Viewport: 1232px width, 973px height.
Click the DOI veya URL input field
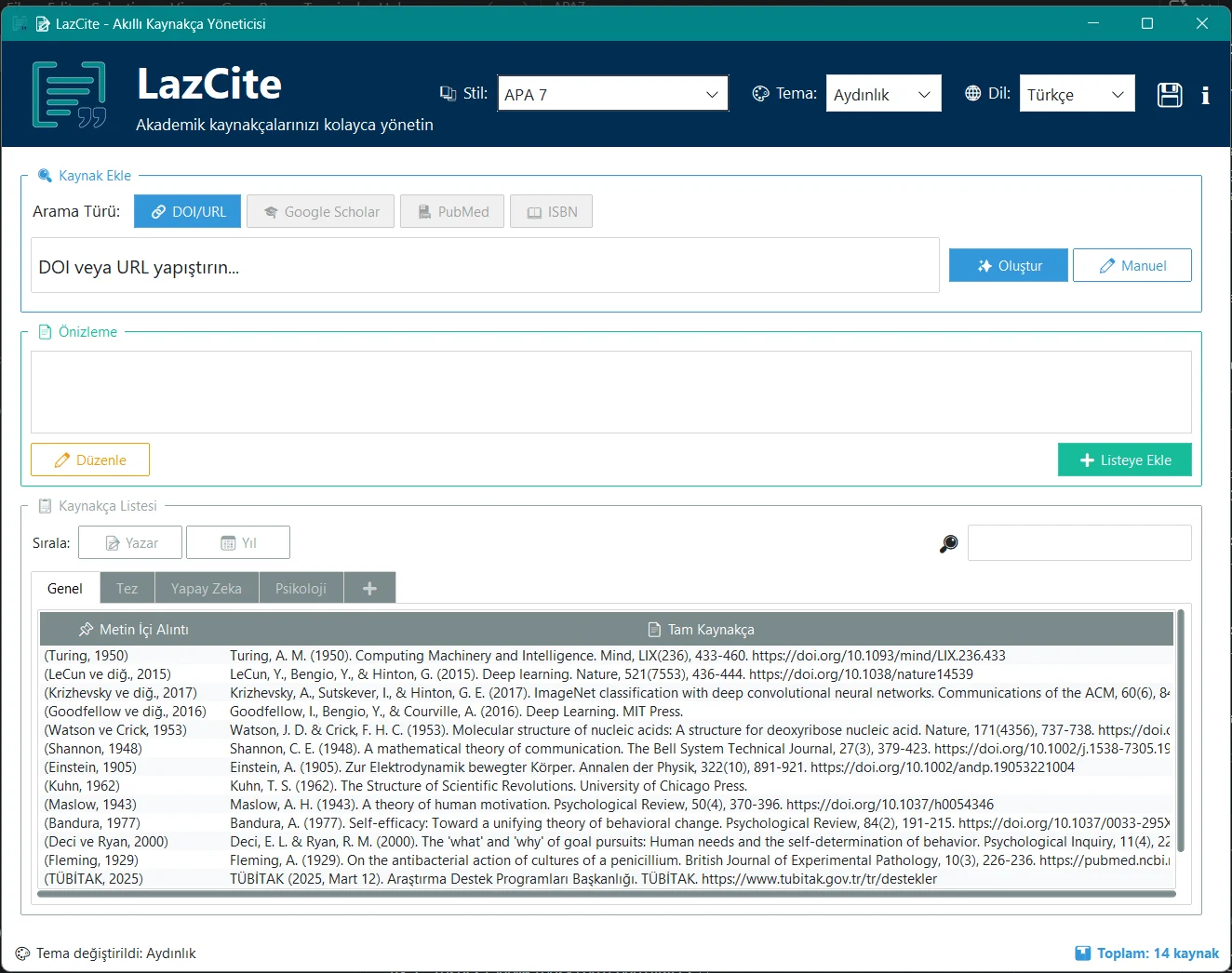[x=485, y=266]
